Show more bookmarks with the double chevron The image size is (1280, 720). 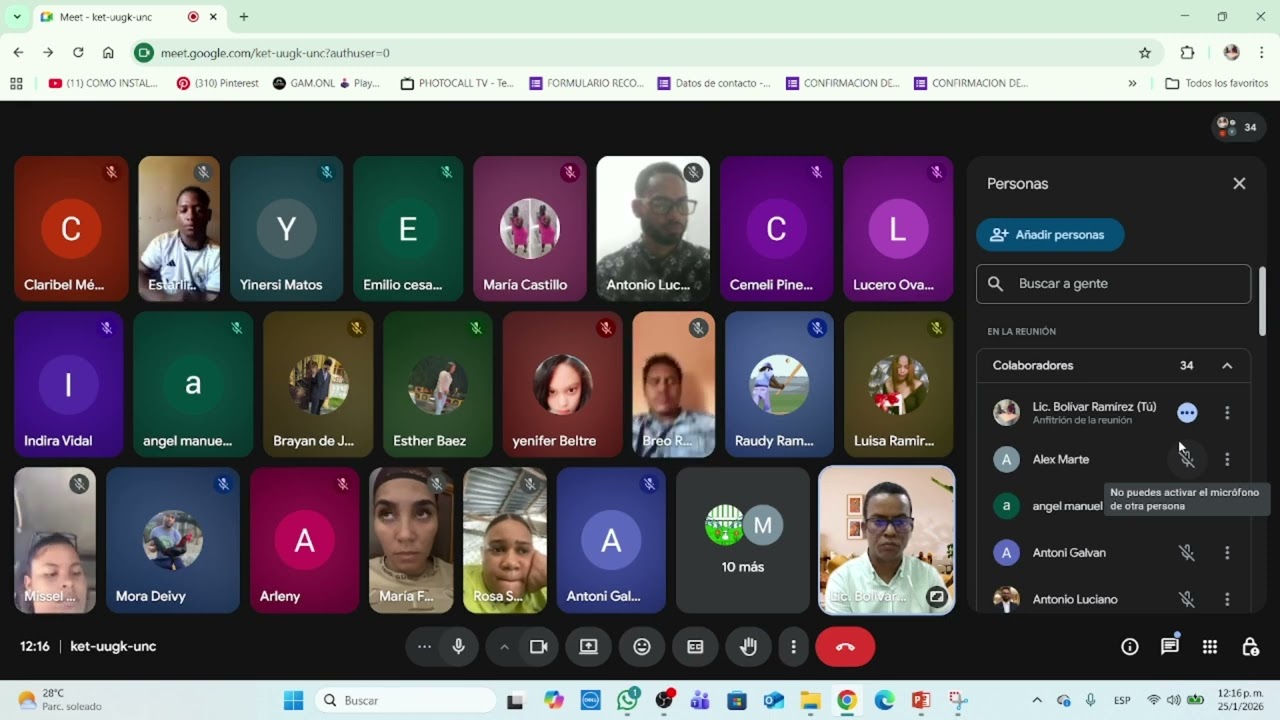pyautogui.click(x=1132, y=84)
